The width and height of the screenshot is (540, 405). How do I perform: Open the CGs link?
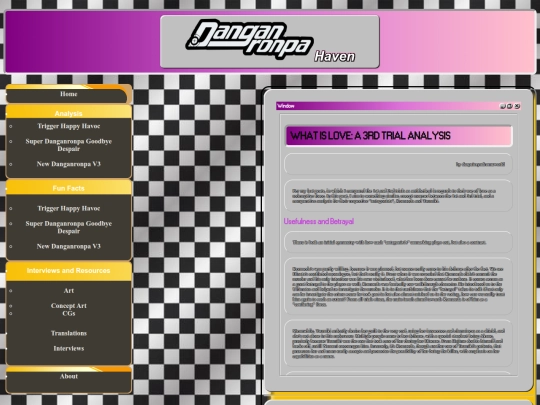pos(69,313)
